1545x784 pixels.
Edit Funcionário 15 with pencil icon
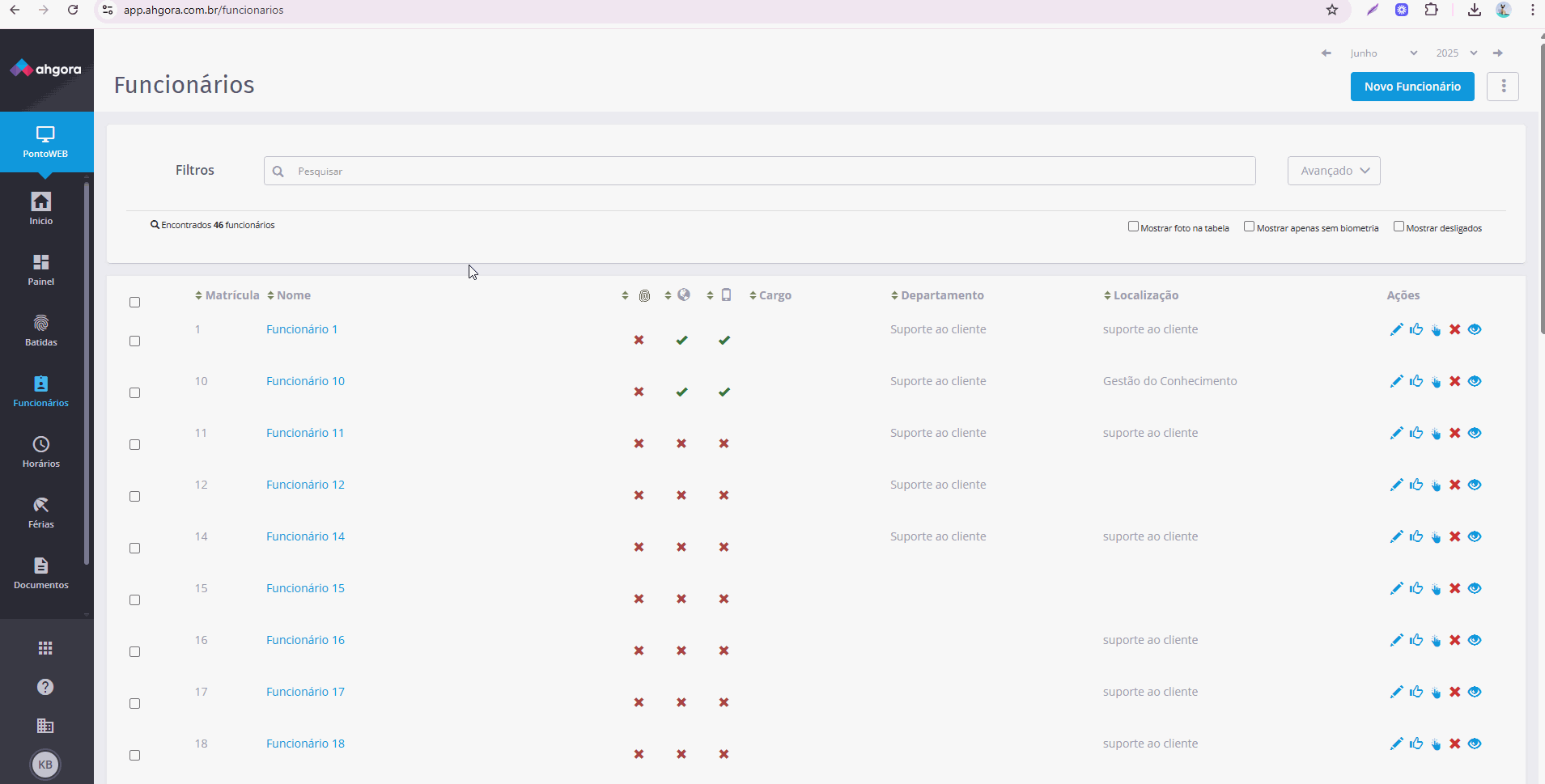pos(1396,588)
